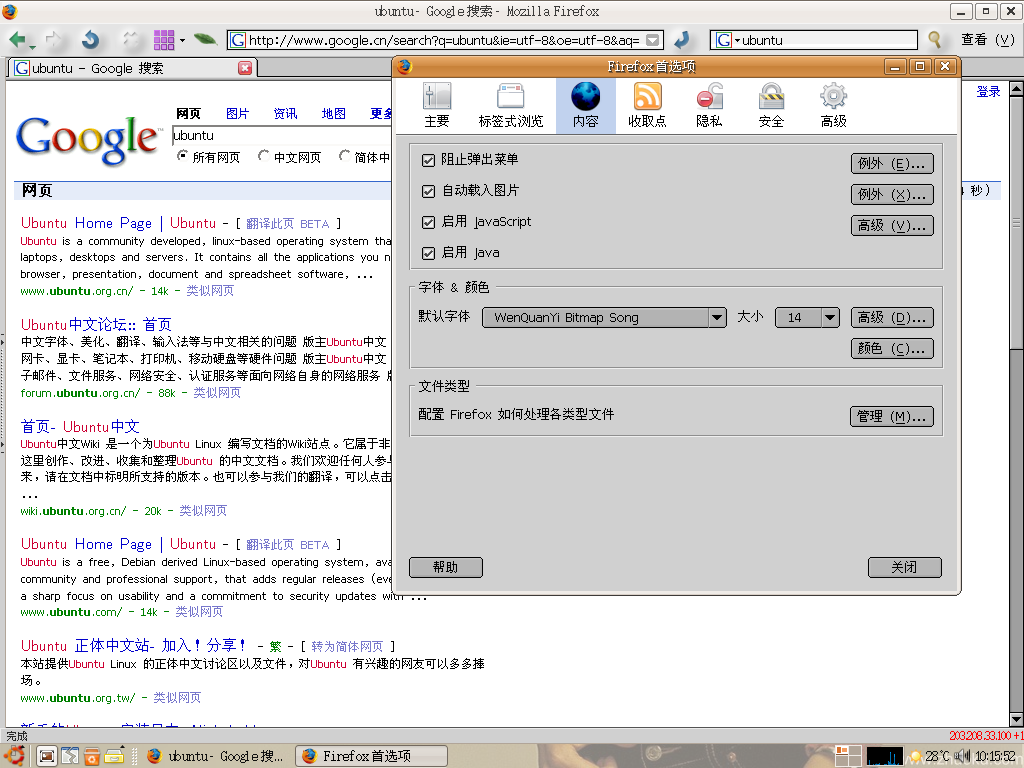The image size is (1024, 768).
Task: Open the 查看 (V) menu
Action: (x=987, y=40)
